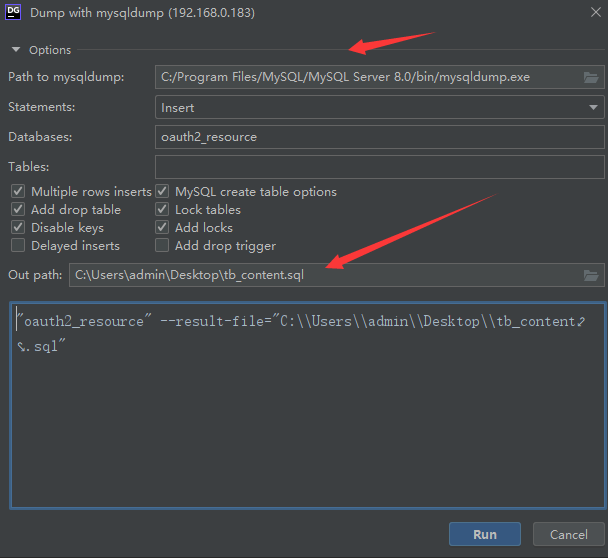Click the Cancel button

[568, 534]
